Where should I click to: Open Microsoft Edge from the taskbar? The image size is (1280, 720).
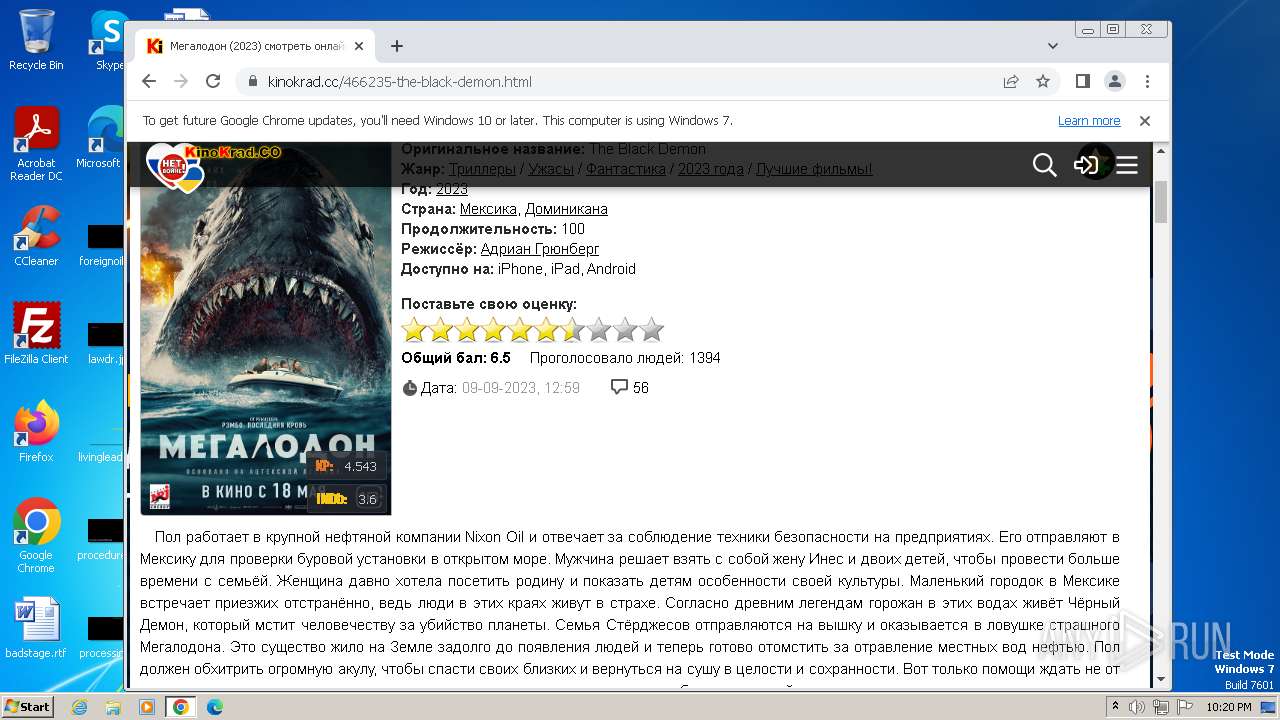coord(214,707)
